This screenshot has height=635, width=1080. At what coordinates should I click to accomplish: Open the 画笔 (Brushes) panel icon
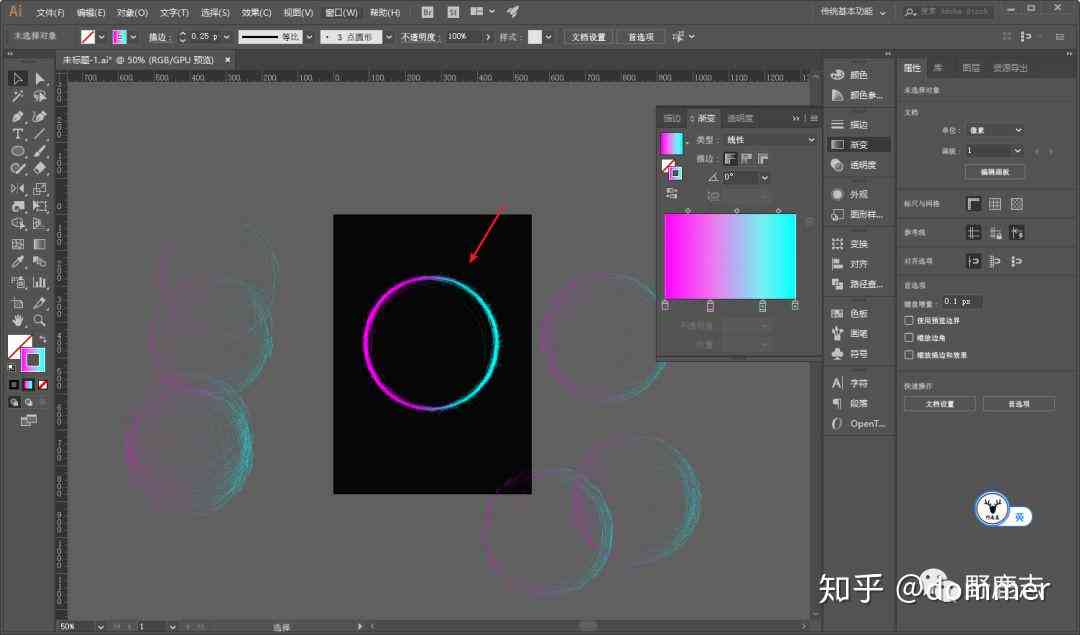click(838, 333)
